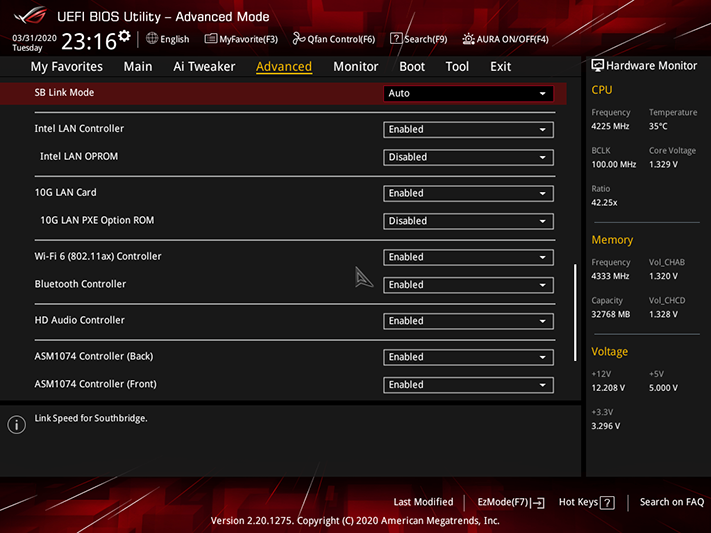Select the Advanced tab
This screenshot has width=711, height=533.
pos(284,67)
